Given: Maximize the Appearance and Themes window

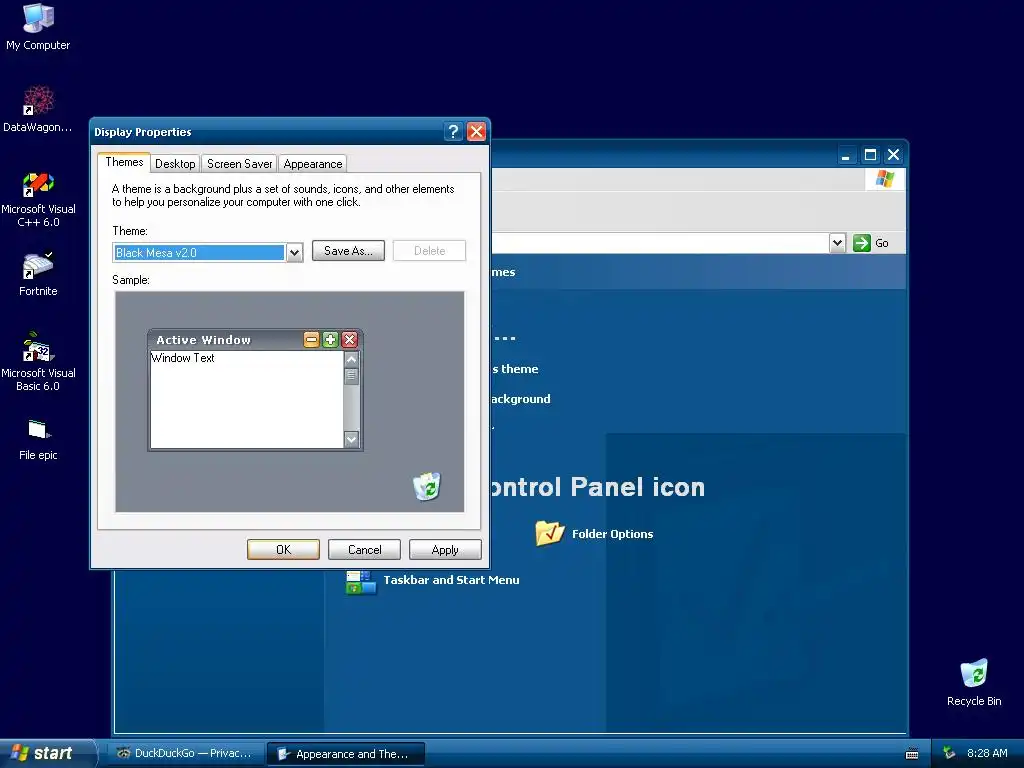Looking at the screenshot, I should [x=870, y=155].
